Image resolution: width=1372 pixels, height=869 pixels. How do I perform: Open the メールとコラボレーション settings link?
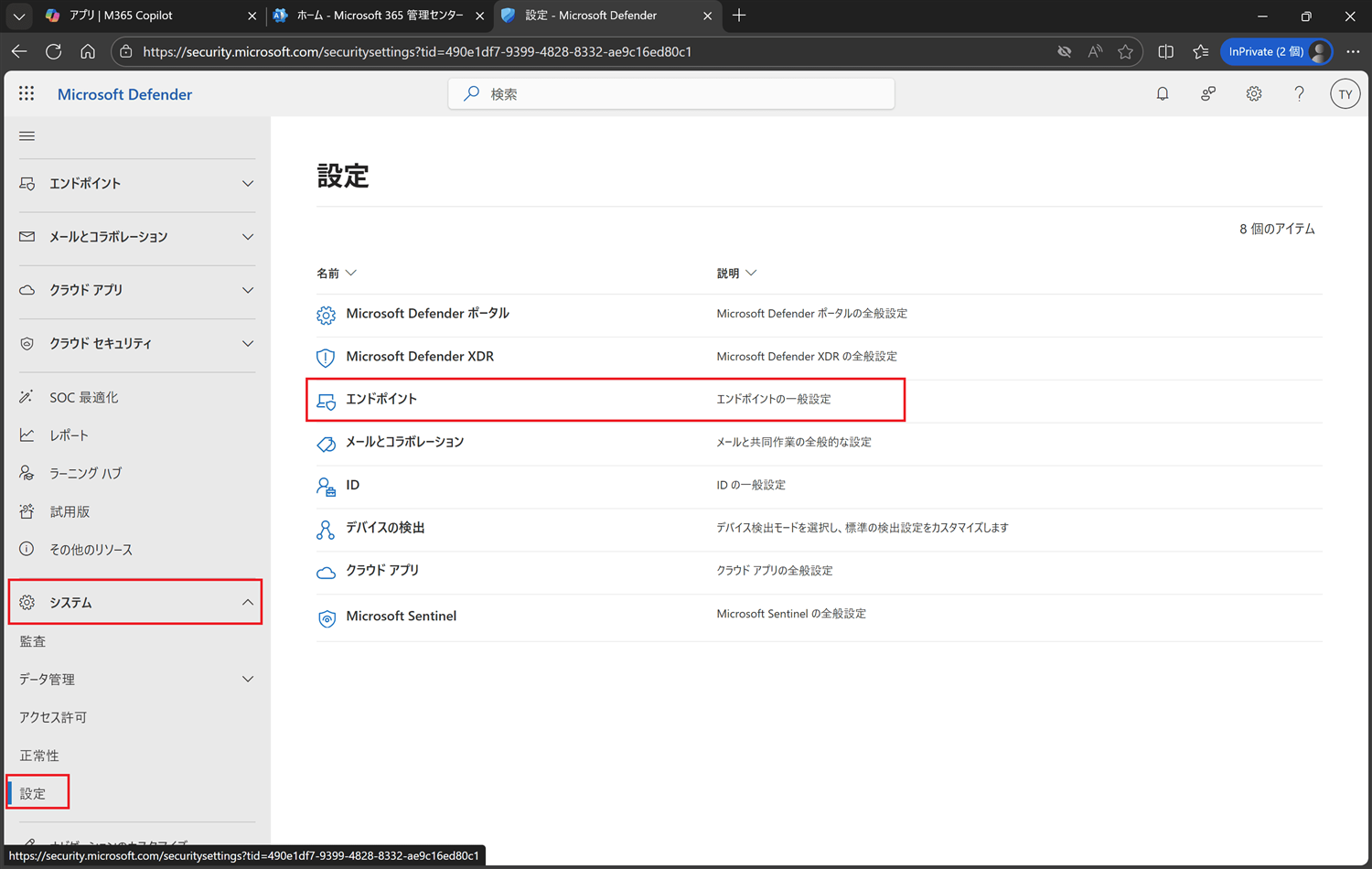coord(404,442)
